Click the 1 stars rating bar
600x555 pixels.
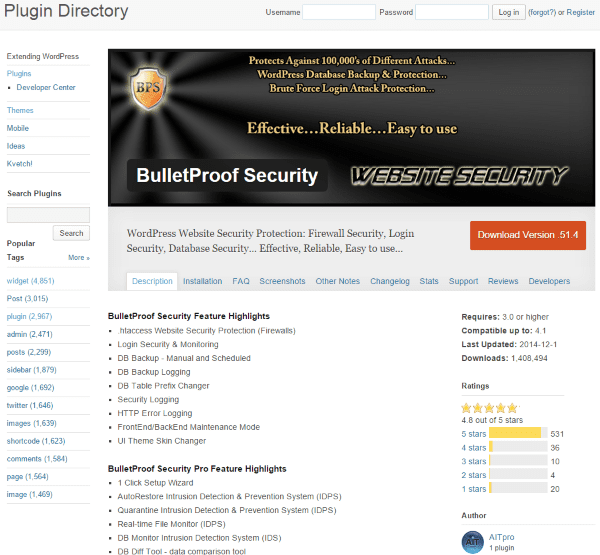click(x=518, y=488)
